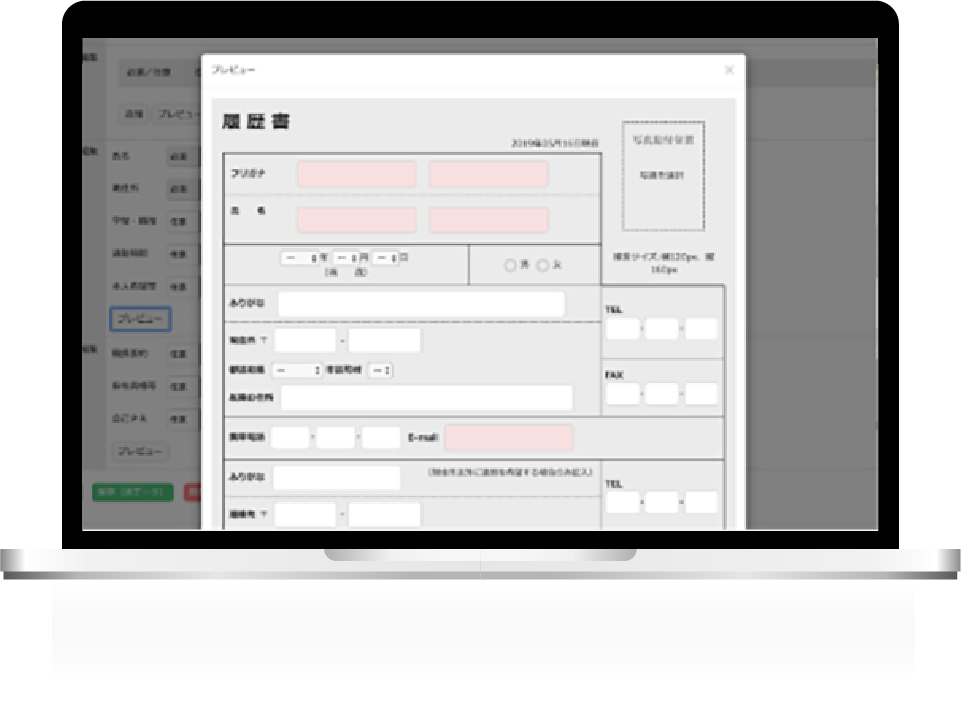
Task: Select the male (男) radio button
Action: tap(510, 265)
